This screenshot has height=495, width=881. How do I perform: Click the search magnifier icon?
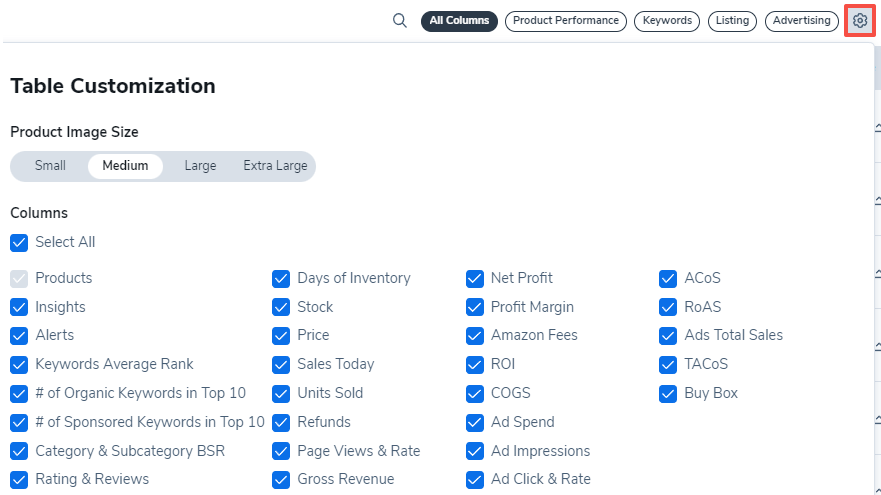400,21
